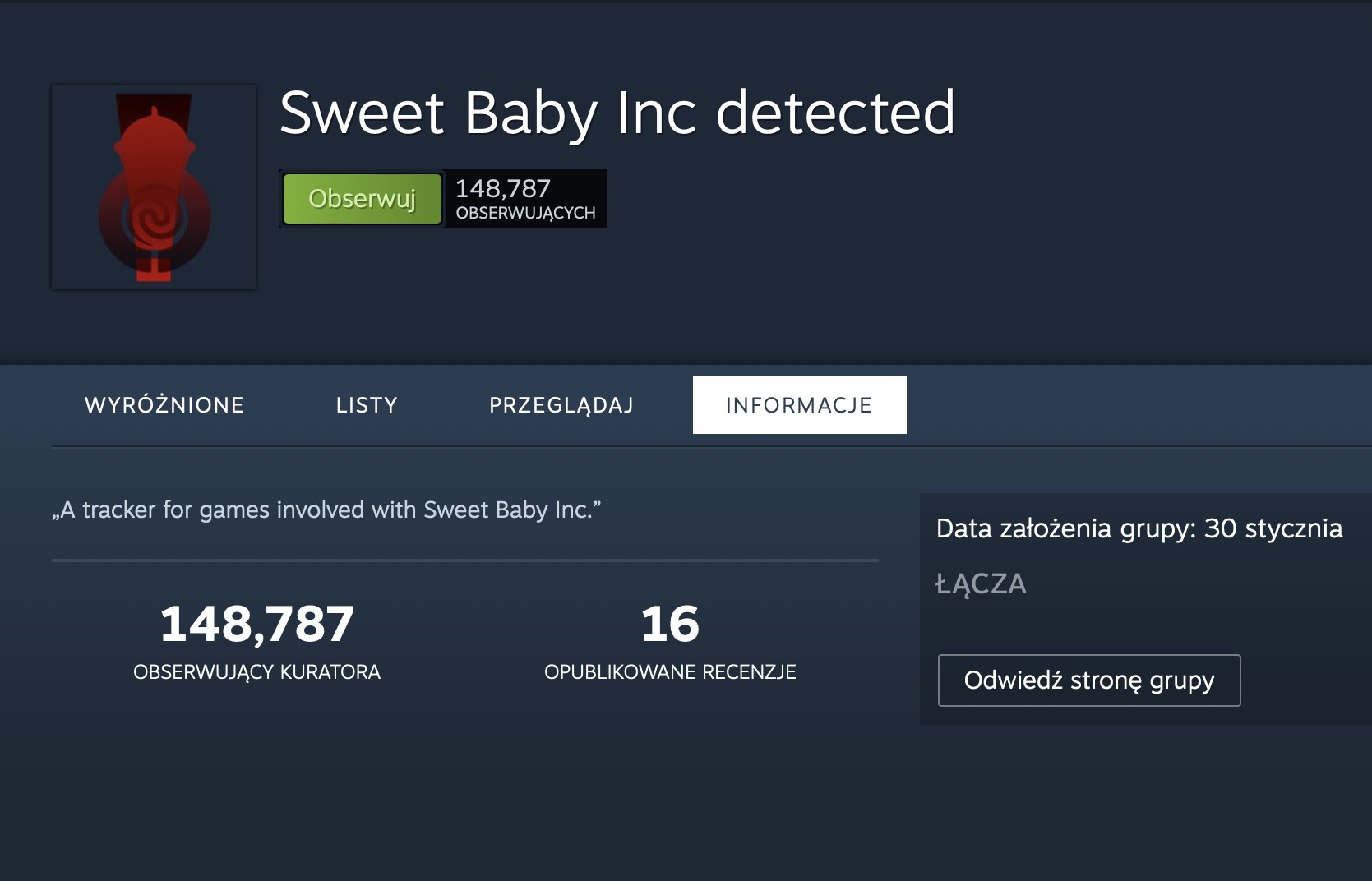Select the INFORMACJE tab
The height and width of the screenshot is (881, 1372).
pyautogui.click(x=799, y=405)
